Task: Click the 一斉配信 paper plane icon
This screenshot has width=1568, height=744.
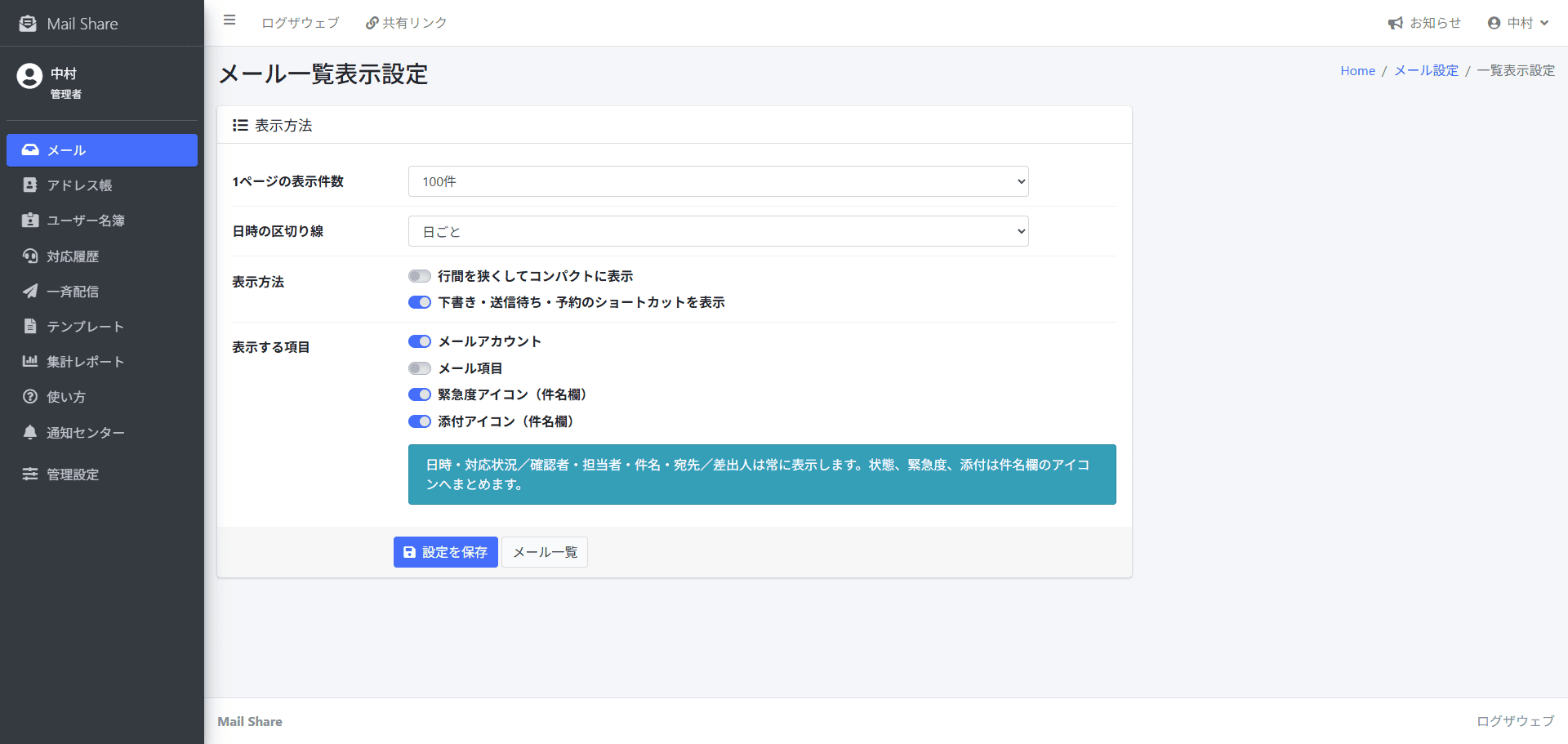Action: [30, 292]
